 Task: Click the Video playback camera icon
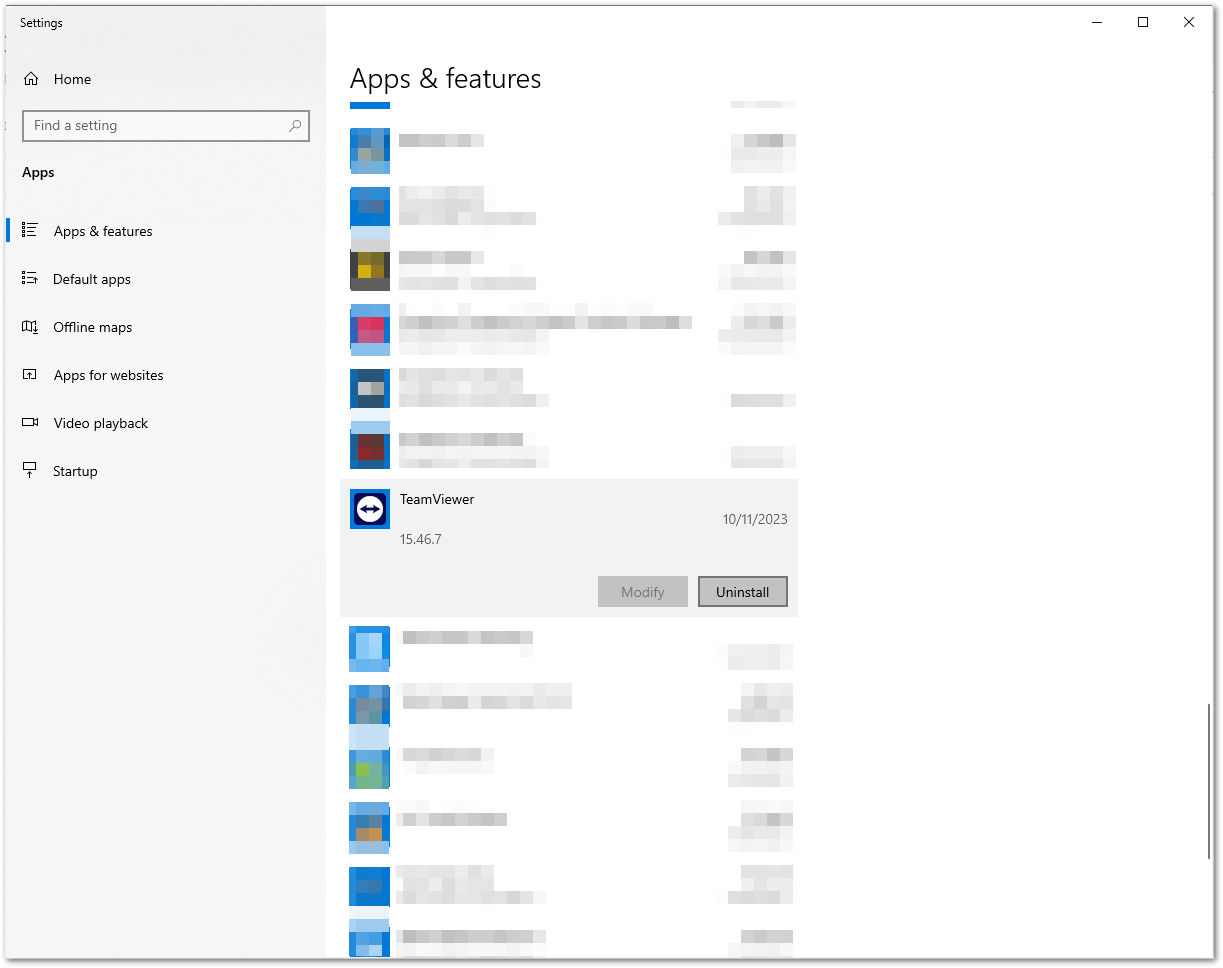click(30, 423)
